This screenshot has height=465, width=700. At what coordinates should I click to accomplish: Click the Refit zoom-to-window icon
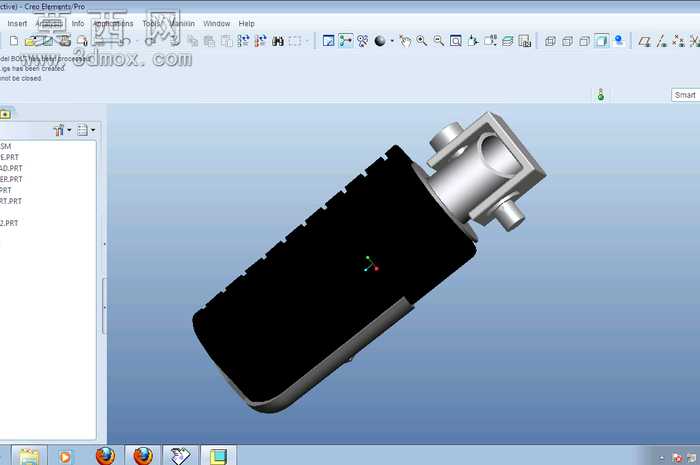tap(456, 41)
